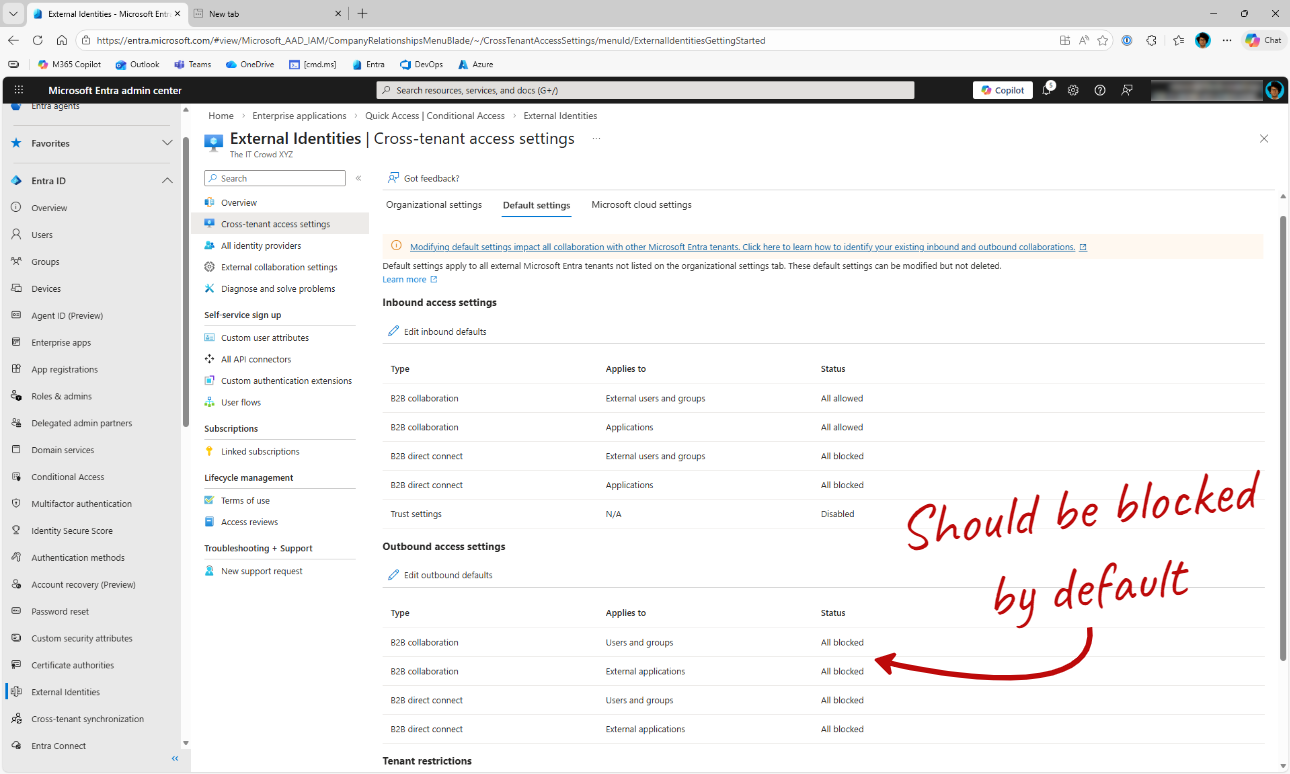Select External Identities in left navigation
Screen dimensions: 1290x774
(x=65, y=692)
